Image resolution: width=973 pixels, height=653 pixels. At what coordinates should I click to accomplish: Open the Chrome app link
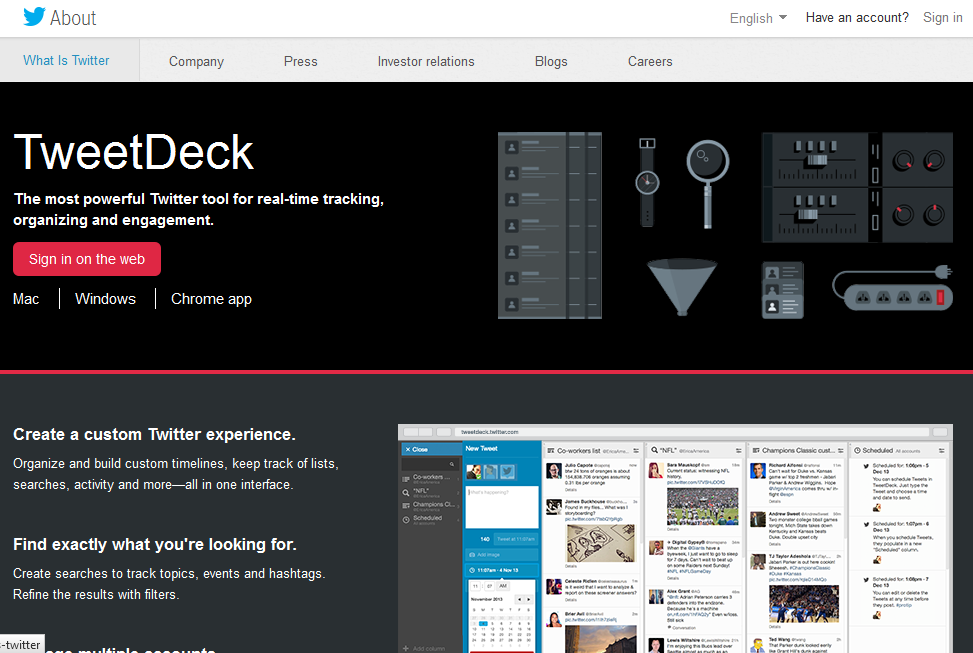click(x=211, y=299)
